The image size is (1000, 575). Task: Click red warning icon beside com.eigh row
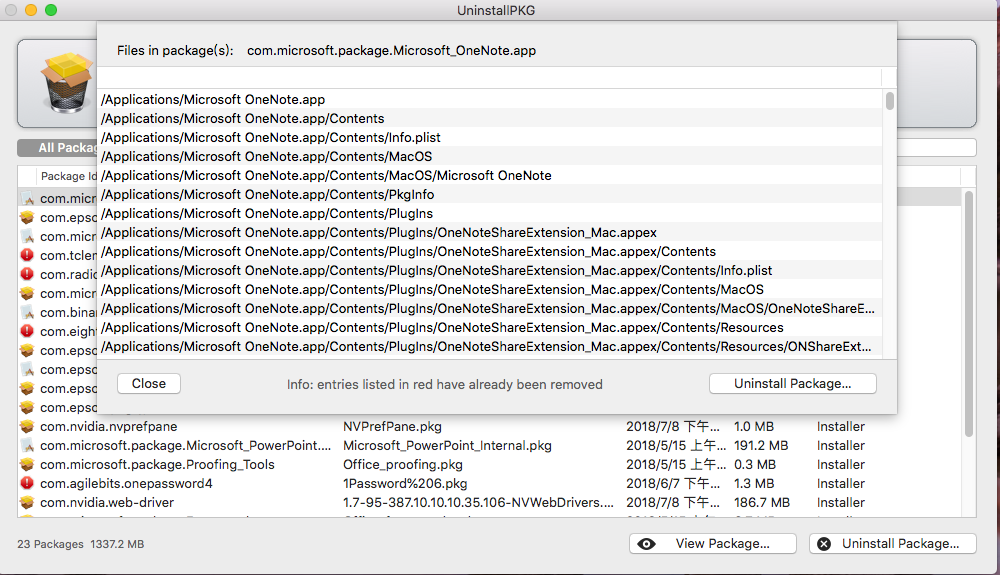[27, 331]
